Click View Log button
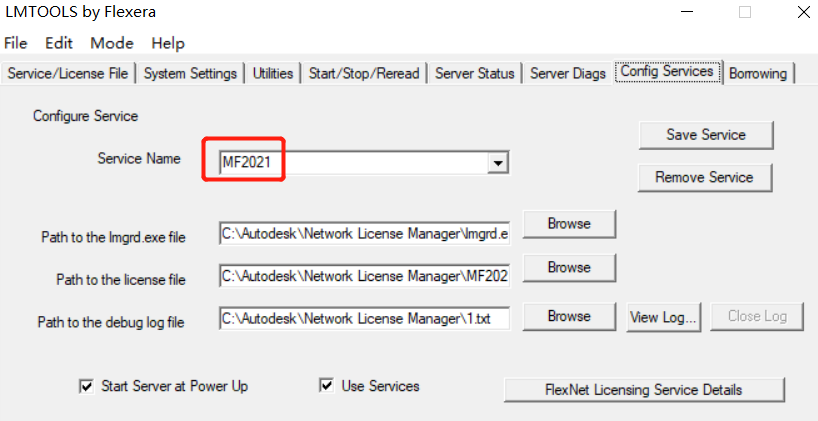The height and width of the screenshot is (421, 818). (x=663, y=317)
